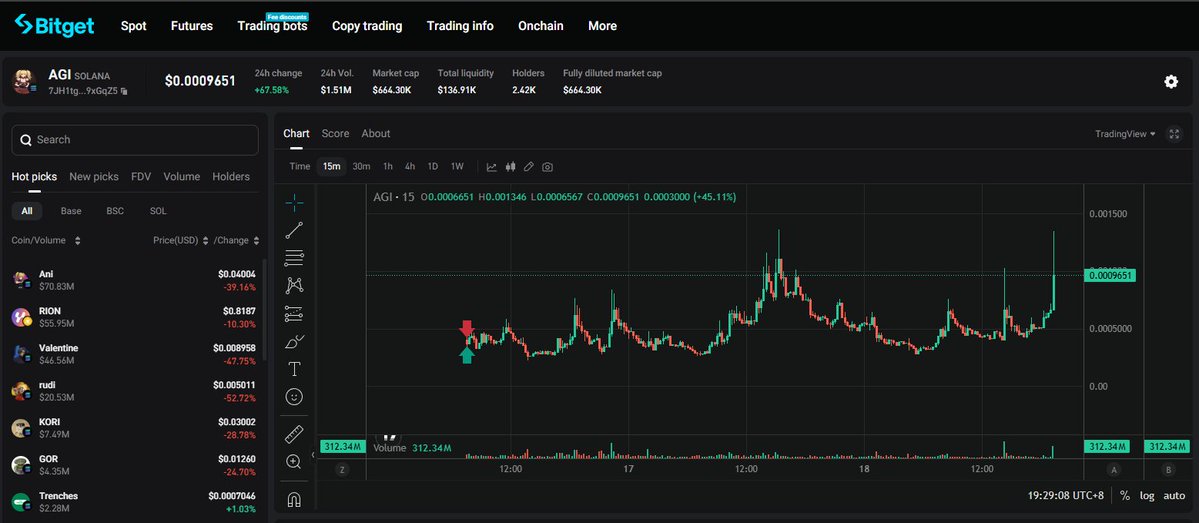Screen dimensions: 1199x523
Task: Select the Chart tab
Action: [296, 133]
